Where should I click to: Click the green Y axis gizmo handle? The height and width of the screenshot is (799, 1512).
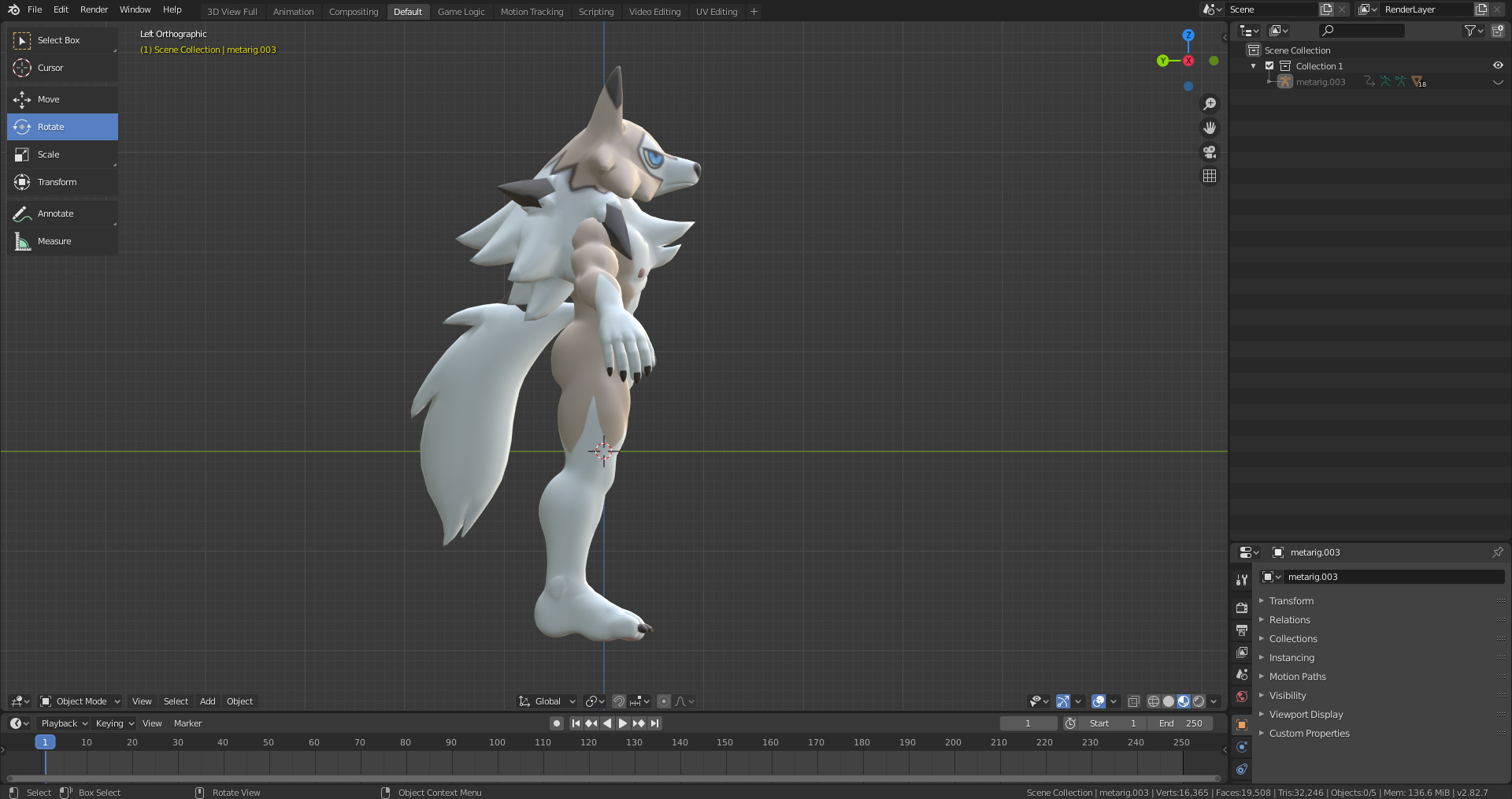[1163, 61]
